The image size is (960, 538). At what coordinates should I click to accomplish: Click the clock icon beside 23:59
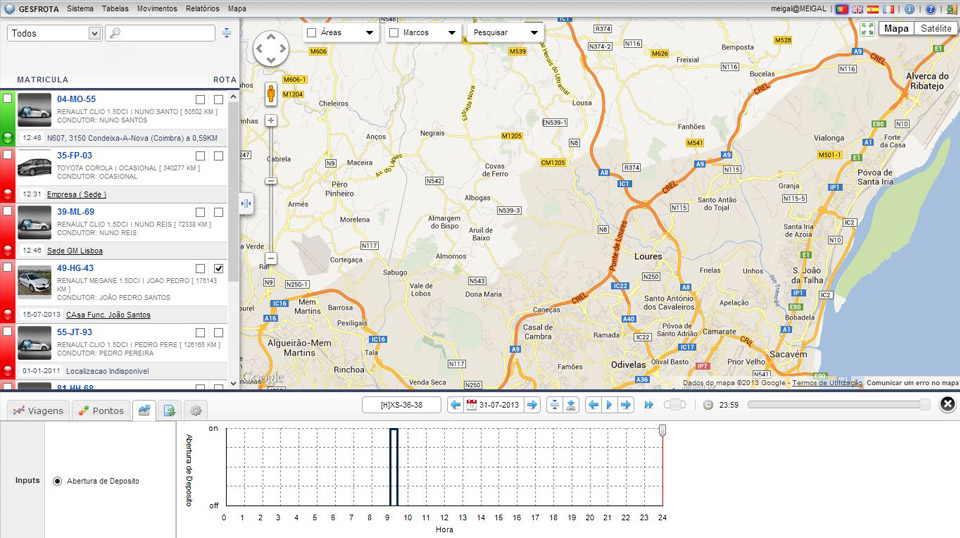(x=708, y=405)
